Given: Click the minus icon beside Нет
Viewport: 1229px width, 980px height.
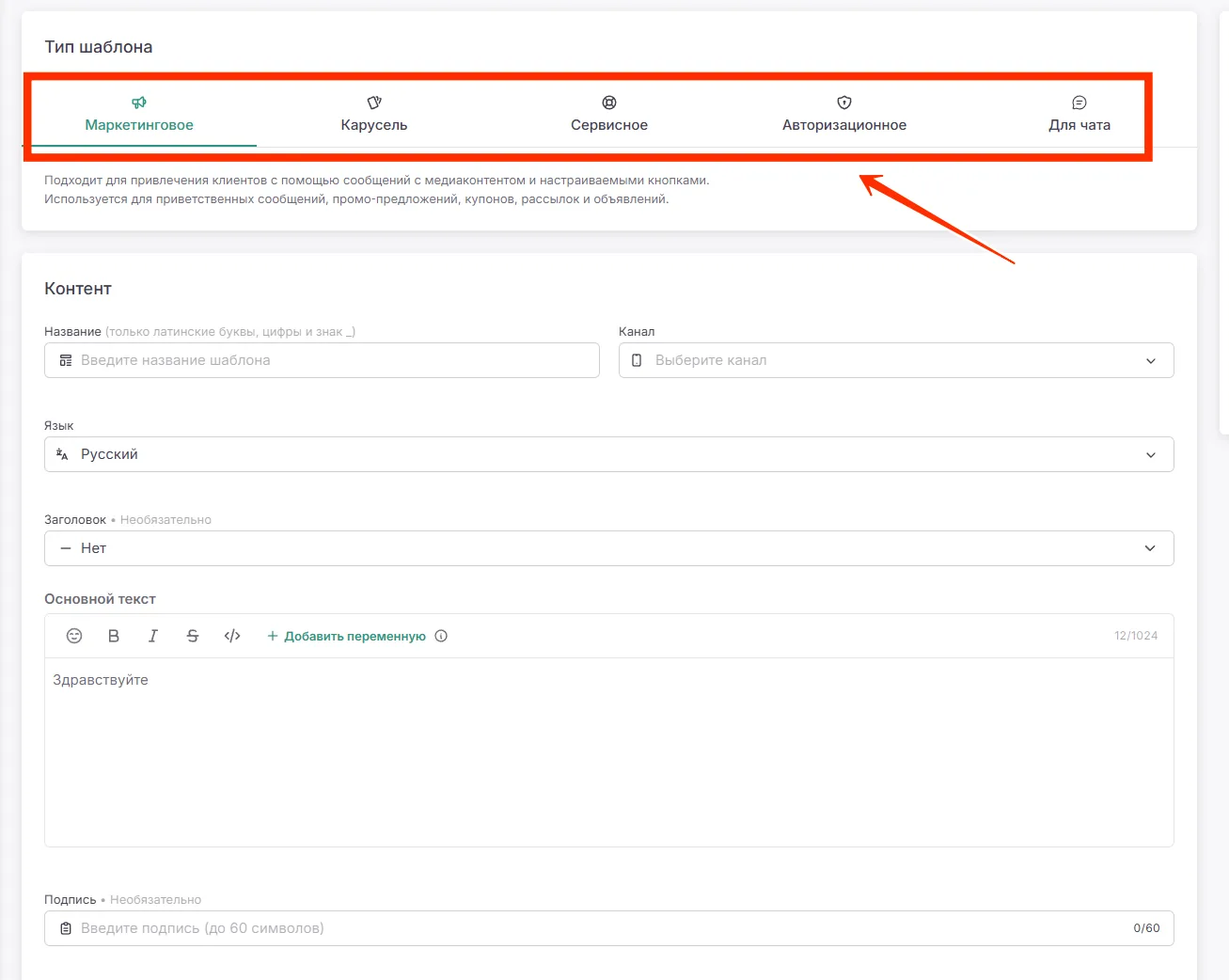Looking at the screenshot, I should (66, 548).
